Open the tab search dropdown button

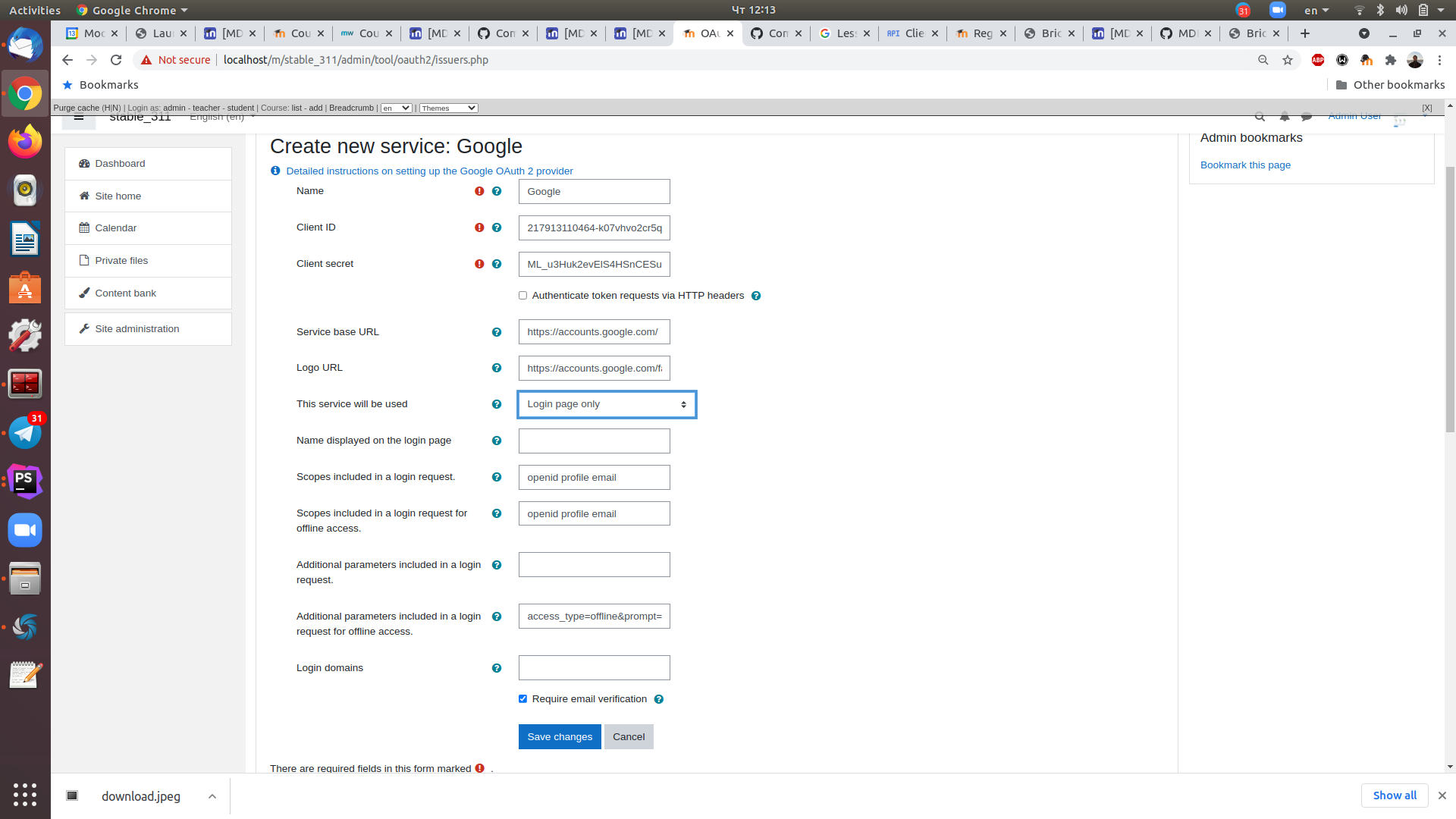click(1364, 33)
